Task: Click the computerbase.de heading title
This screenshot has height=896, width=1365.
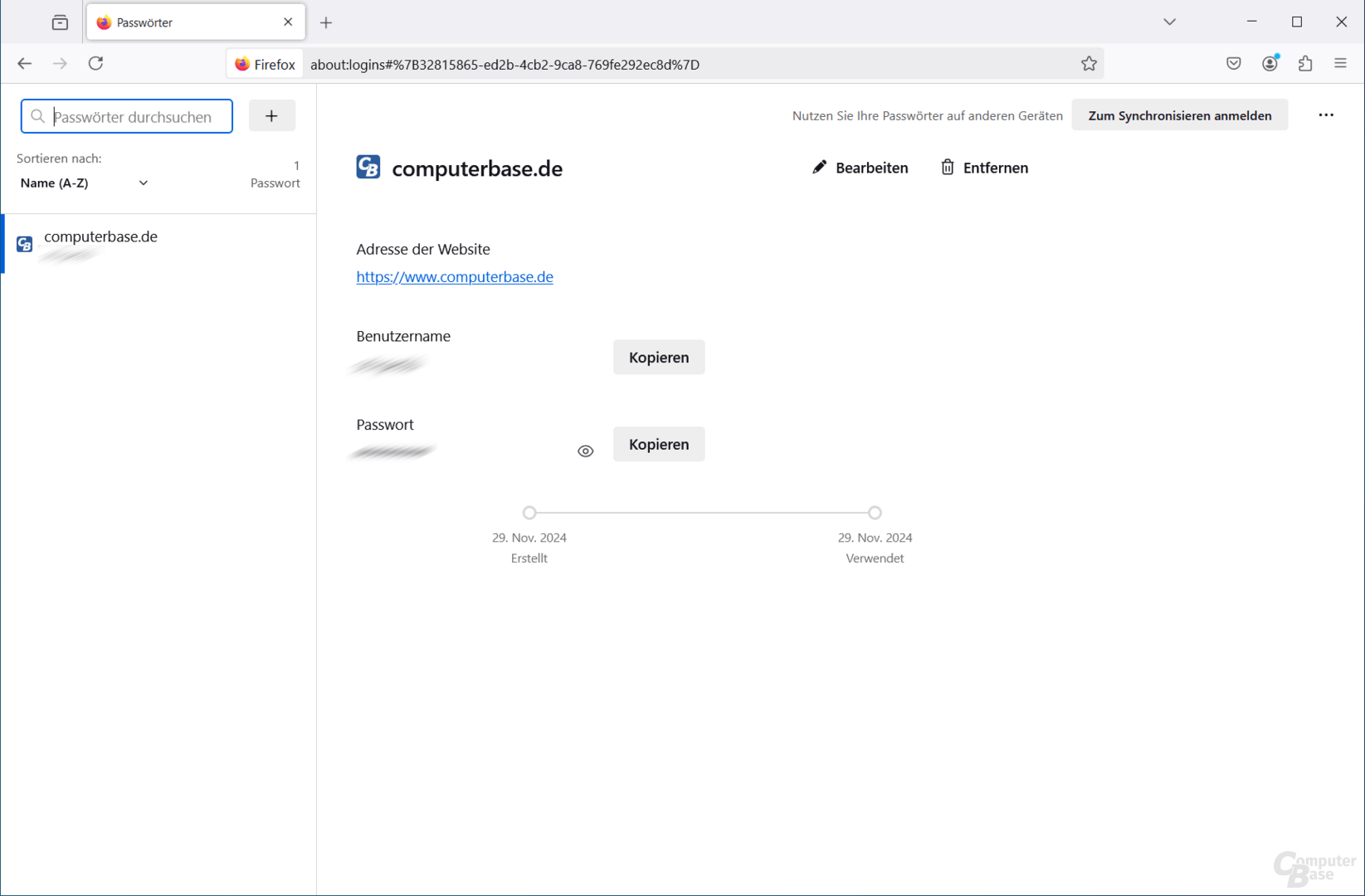Action: coord(477,168)
